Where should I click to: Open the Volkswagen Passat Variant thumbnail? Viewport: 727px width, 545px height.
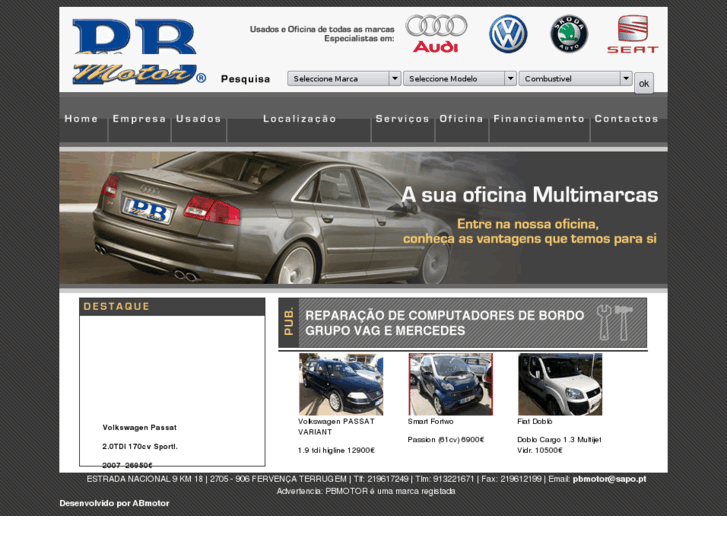(341, 384)
